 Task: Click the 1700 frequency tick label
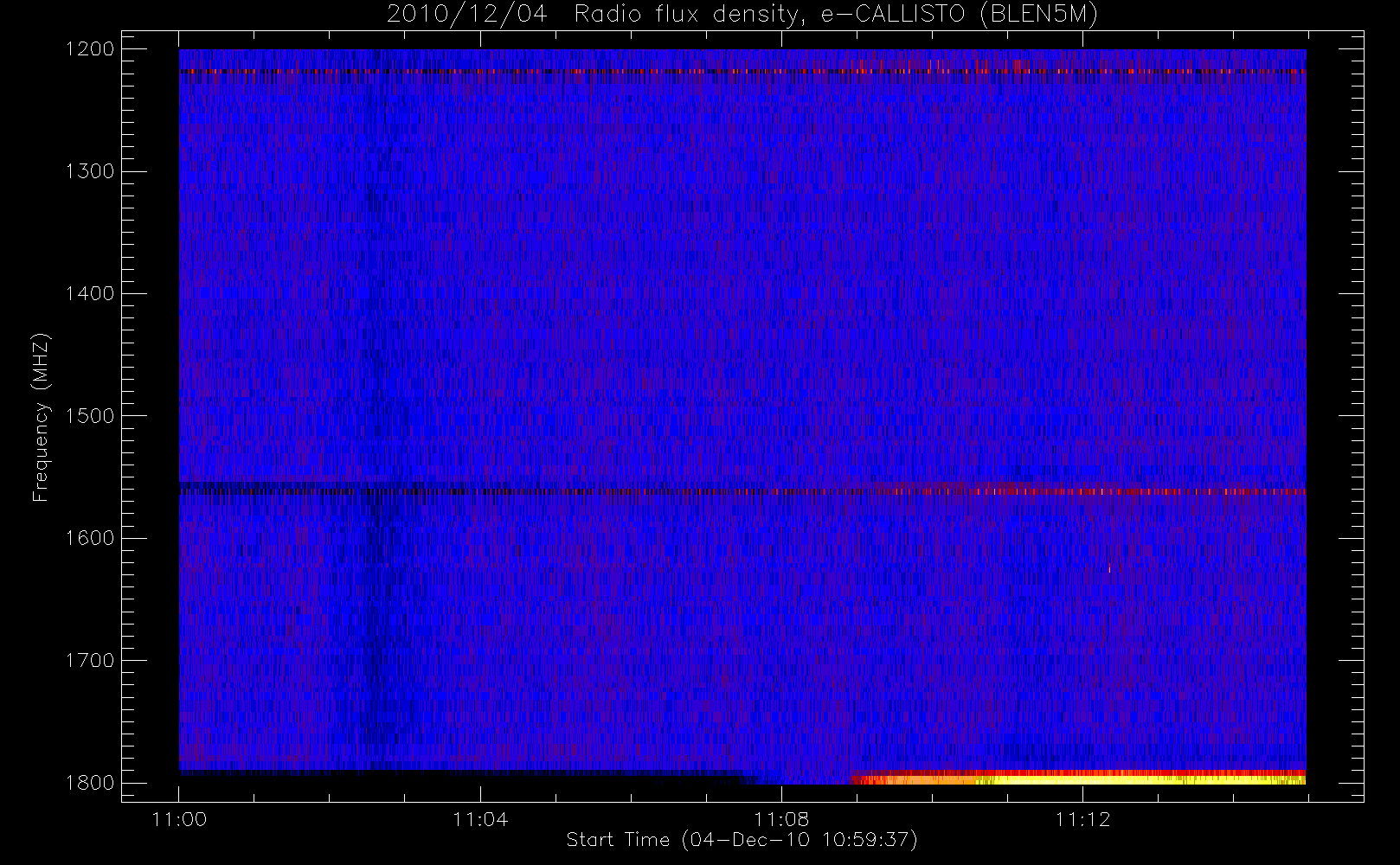90,661
